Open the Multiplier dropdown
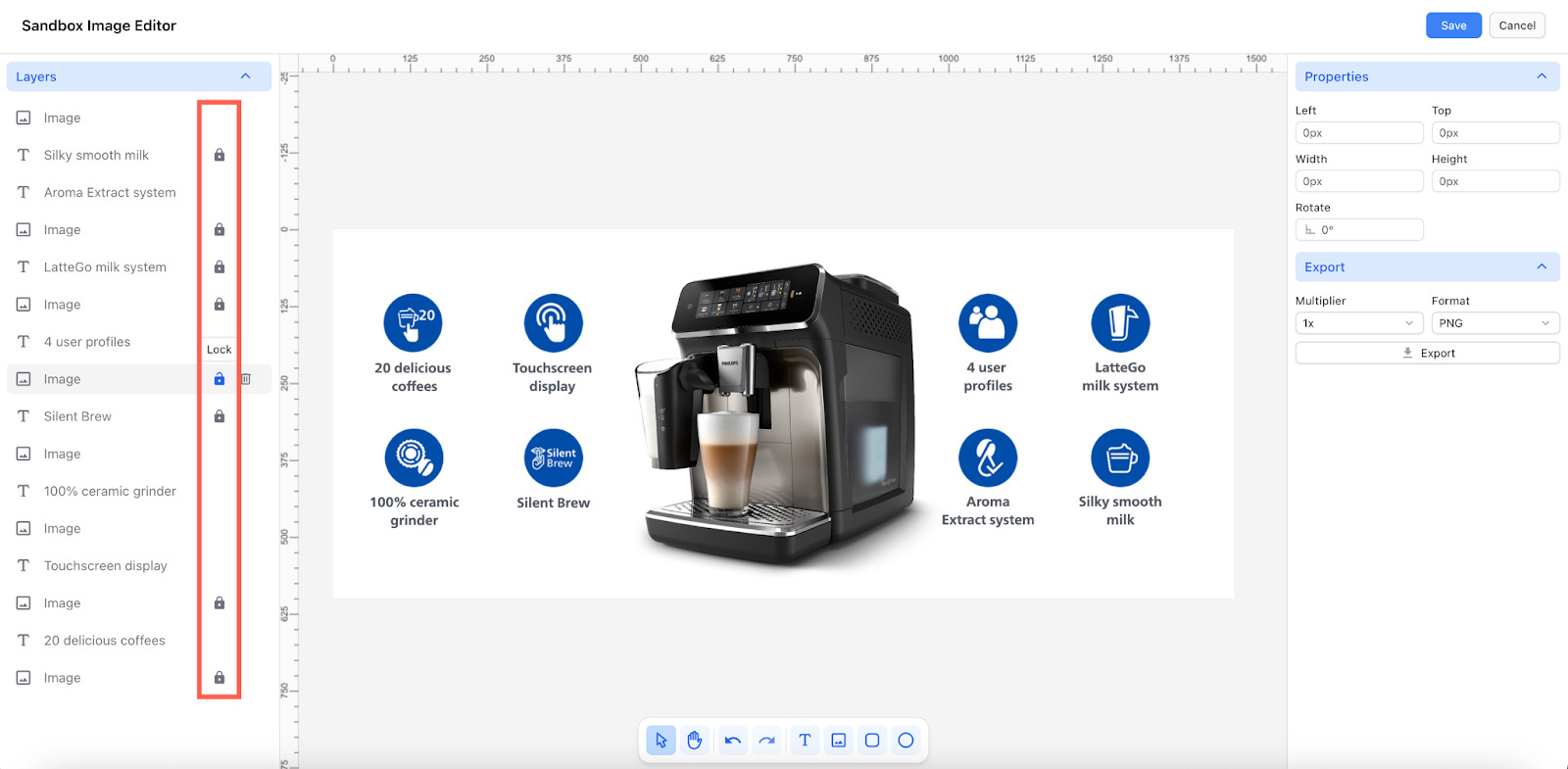This screenshot has width=1568, height=769. pos(1358,323)
